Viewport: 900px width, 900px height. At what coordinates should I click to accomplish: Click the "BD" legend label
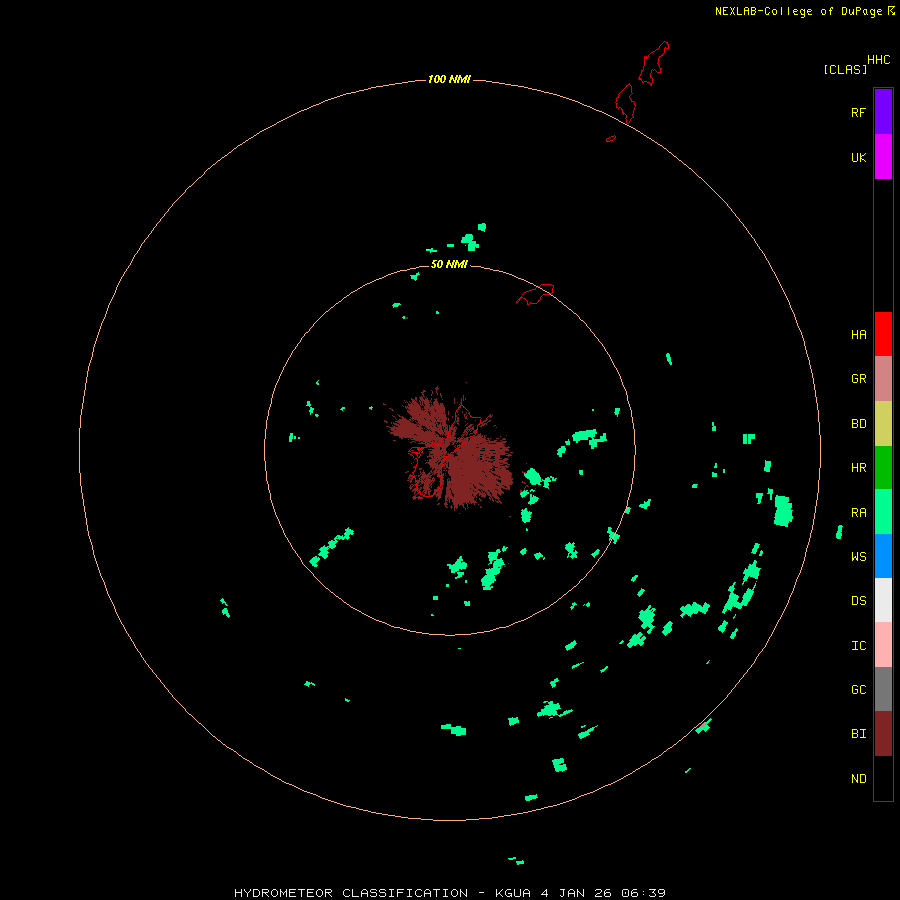click(x=859, y=424)
